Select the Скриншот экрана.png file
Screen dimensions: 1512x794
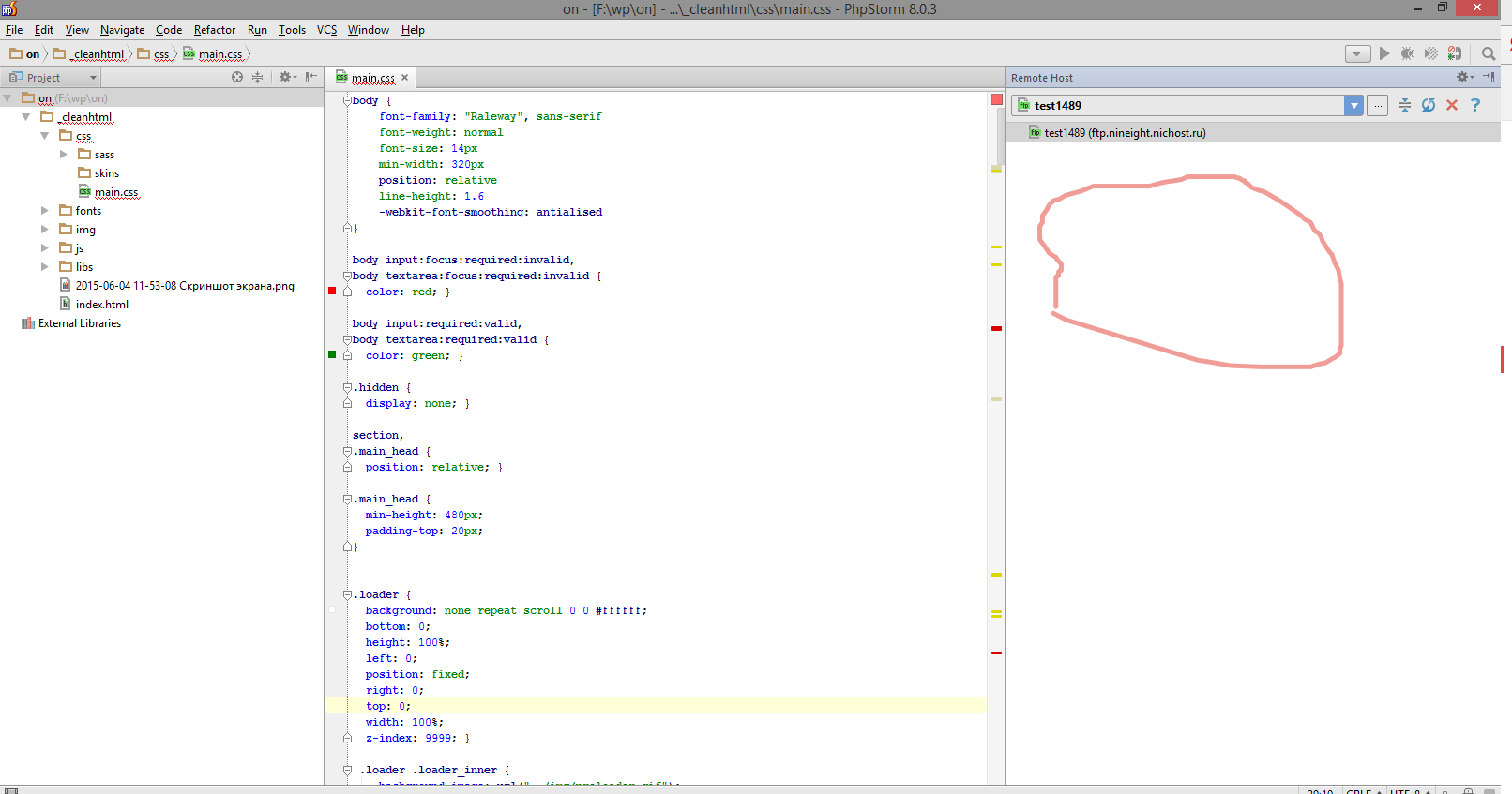tap(176, 286)
